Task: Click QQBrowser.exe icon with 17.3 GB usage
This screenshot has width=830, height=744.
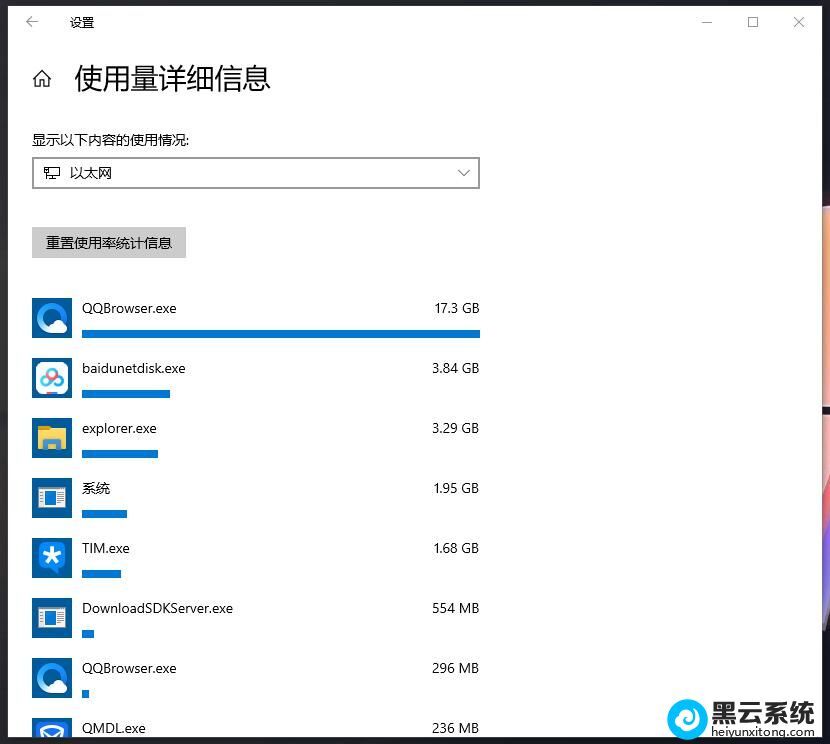Action: pyautogui.click(x=52, y=318)
